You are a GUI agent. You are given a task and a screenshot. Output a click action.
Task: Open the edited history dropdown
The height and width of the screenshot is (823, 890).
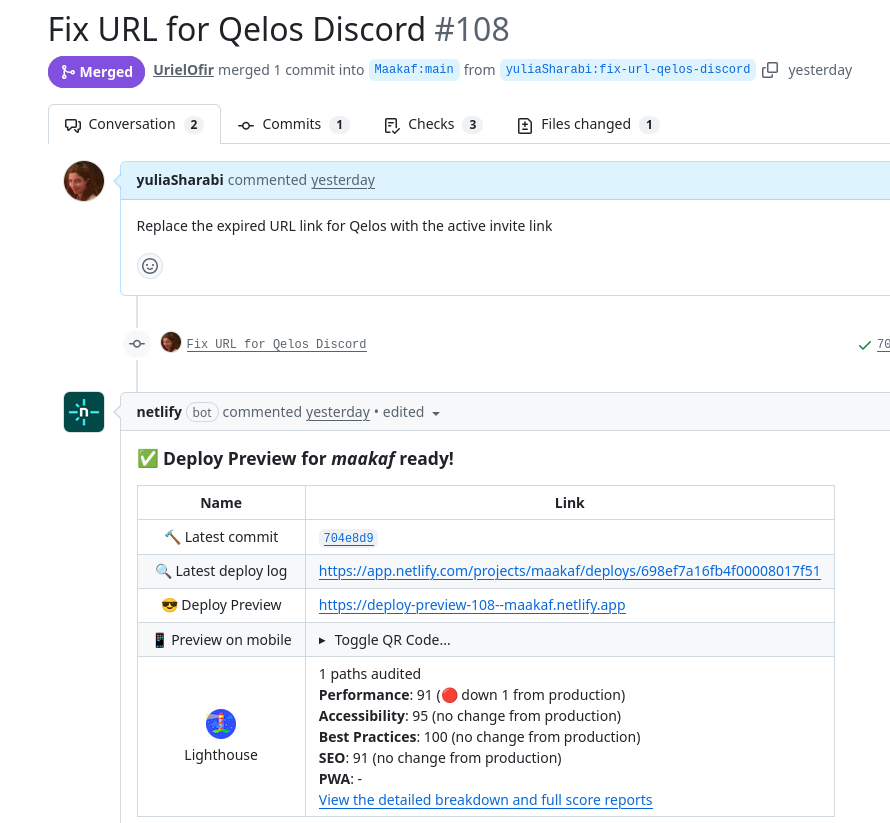point(435,412)
